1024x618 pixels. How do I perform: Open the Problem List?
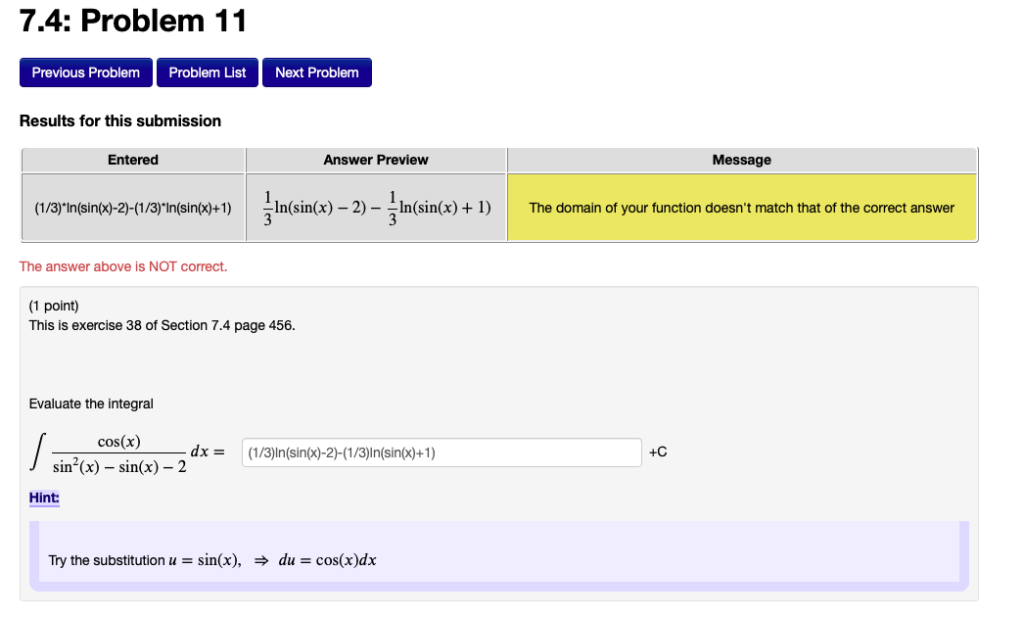click(x=206, y=72)
